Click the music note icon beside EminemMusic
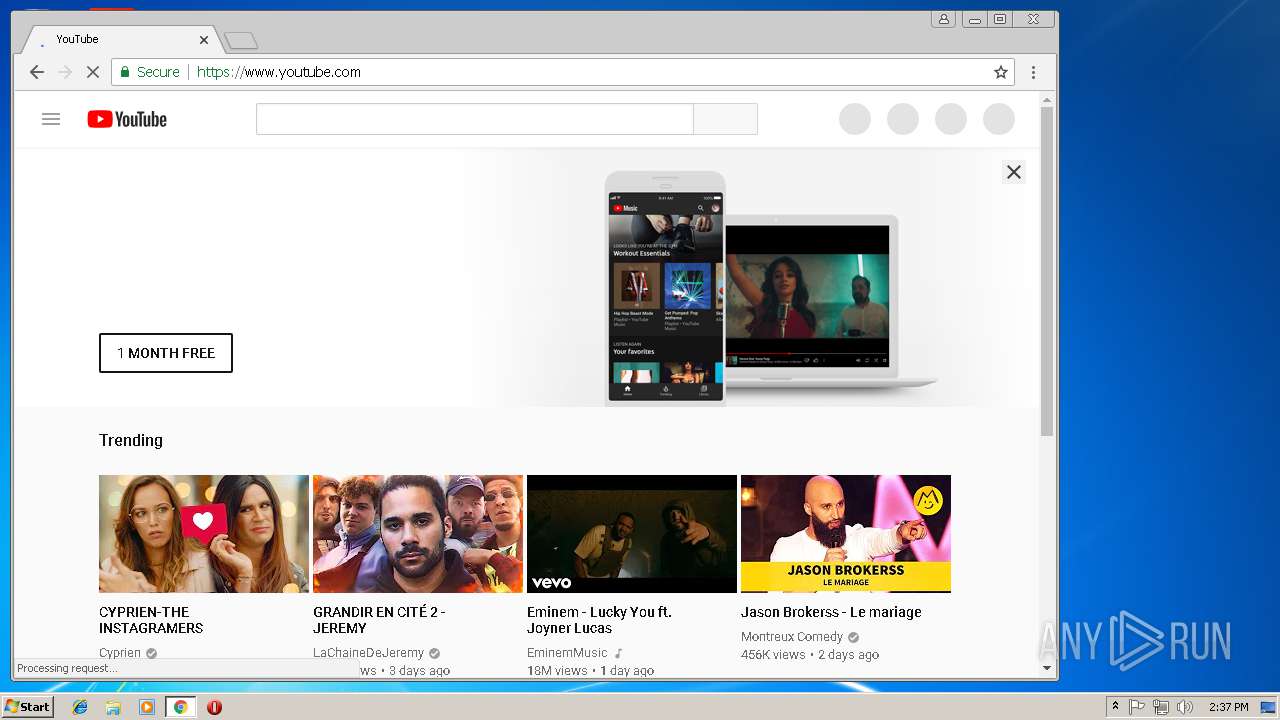 click(x=619, y=653)
